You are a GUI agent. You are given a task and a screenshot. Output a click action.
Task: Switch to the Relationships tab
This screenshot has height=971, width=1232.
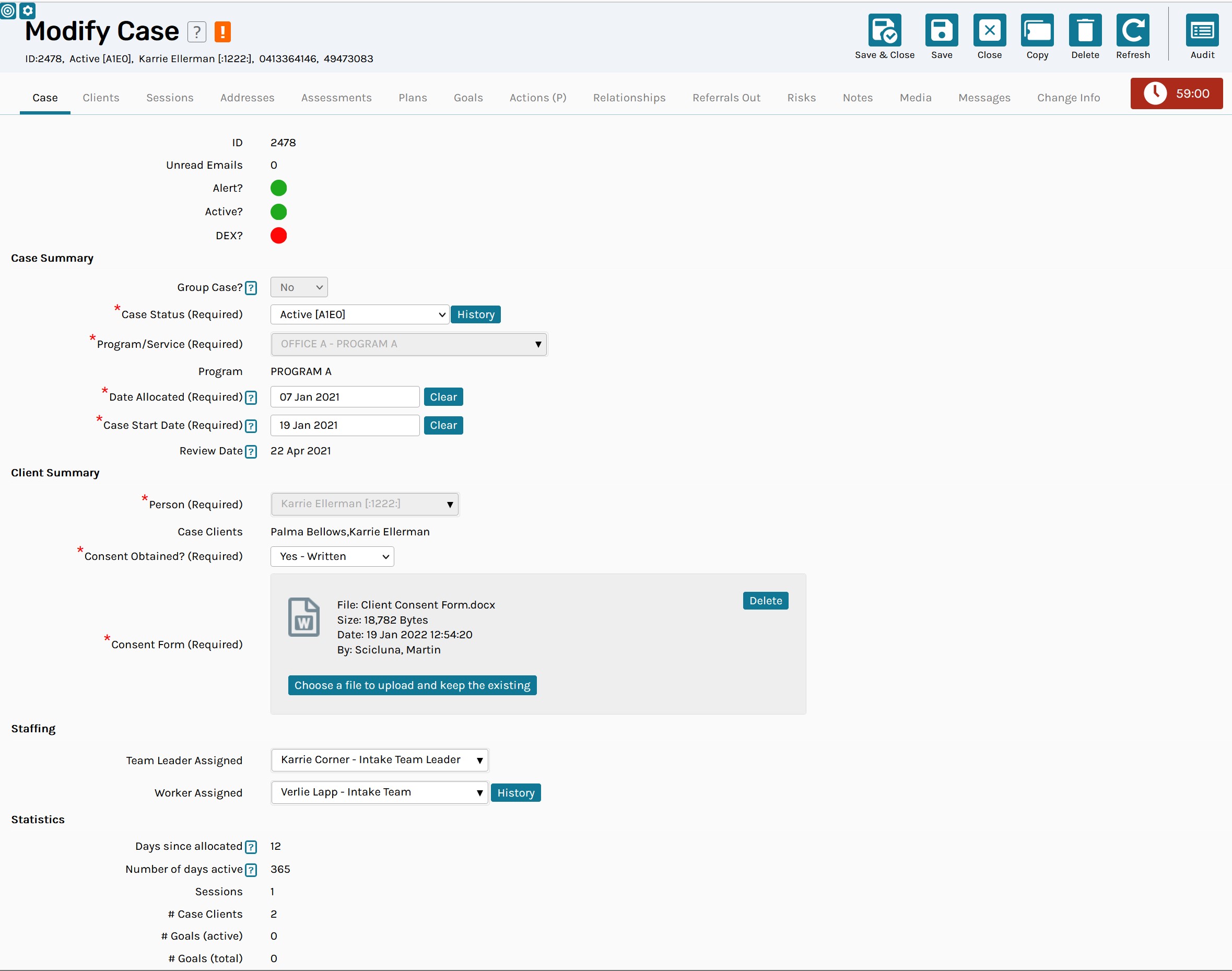pos(629,97)
